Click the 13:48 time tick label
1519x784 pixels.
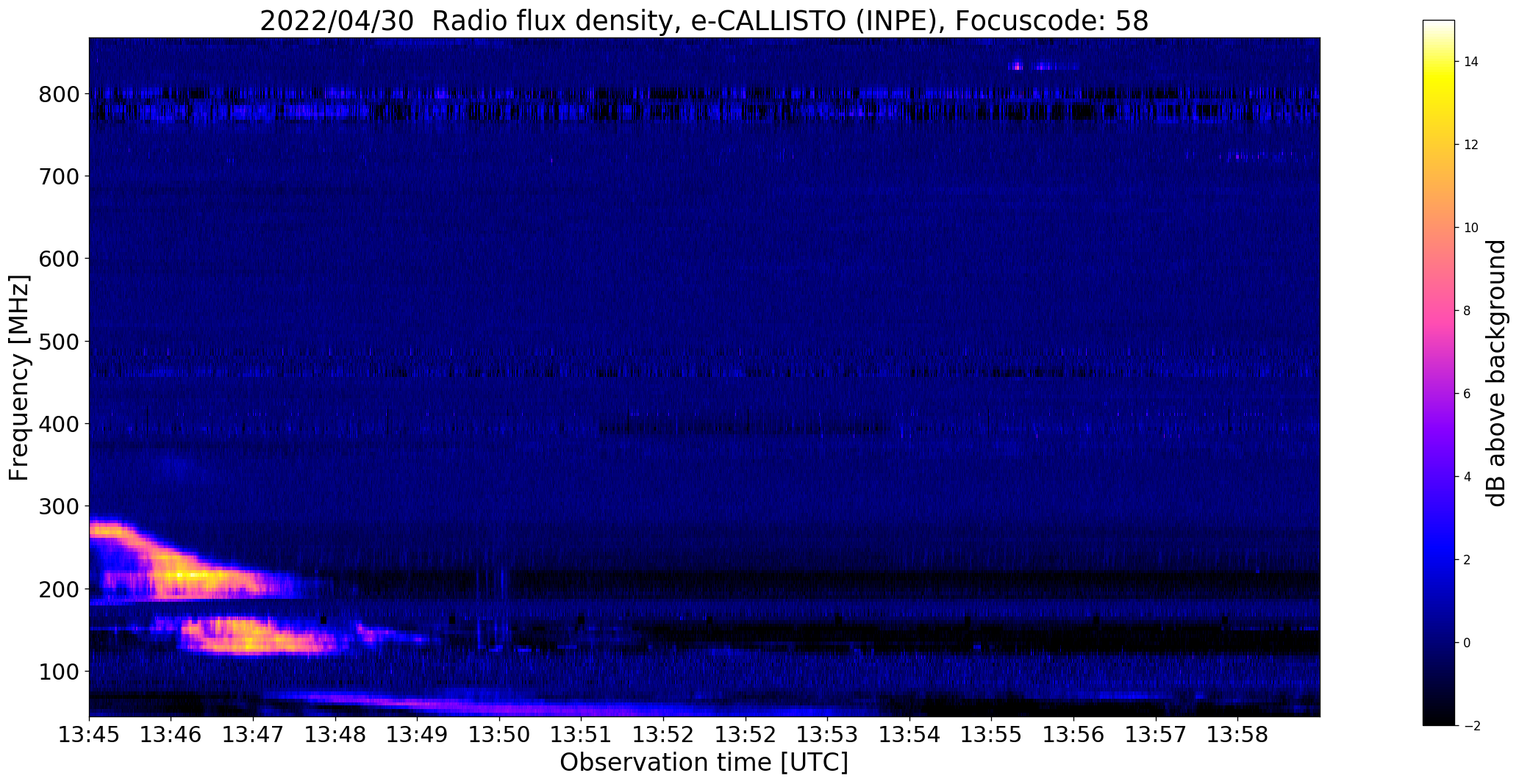point(335,735)
